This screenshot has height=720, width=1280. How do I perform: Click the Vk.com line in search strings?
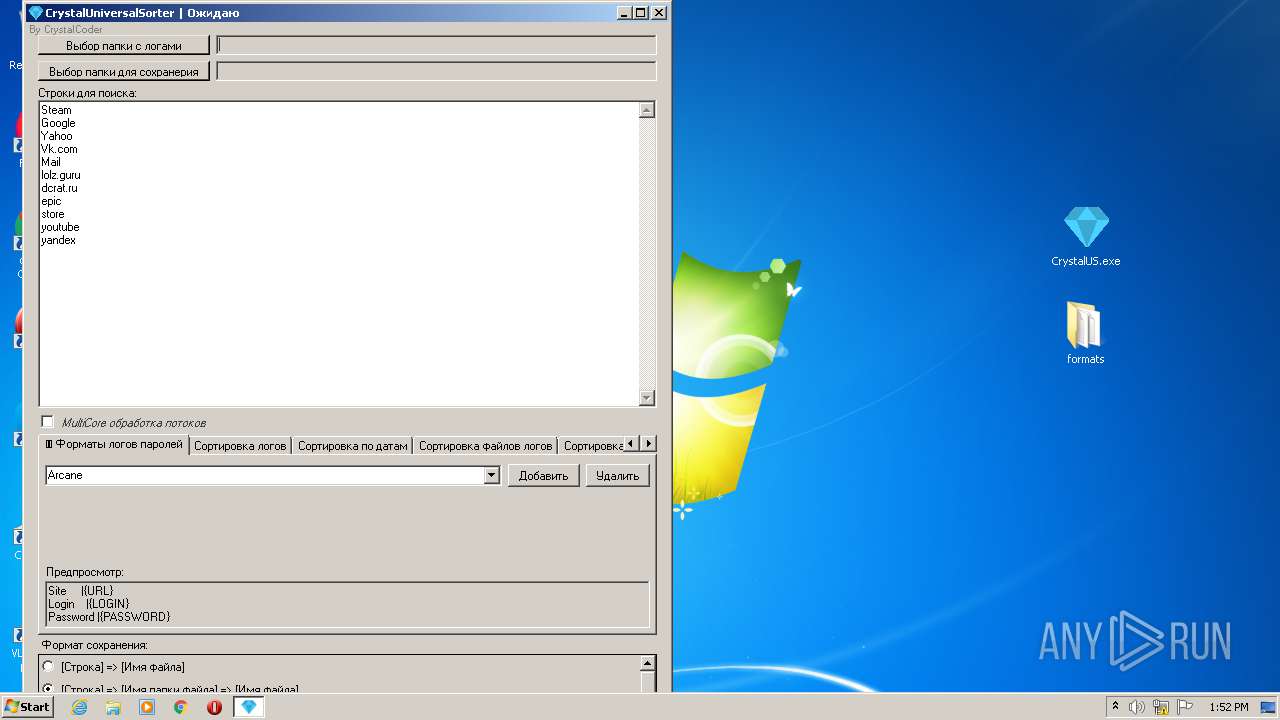pos(59,149)
